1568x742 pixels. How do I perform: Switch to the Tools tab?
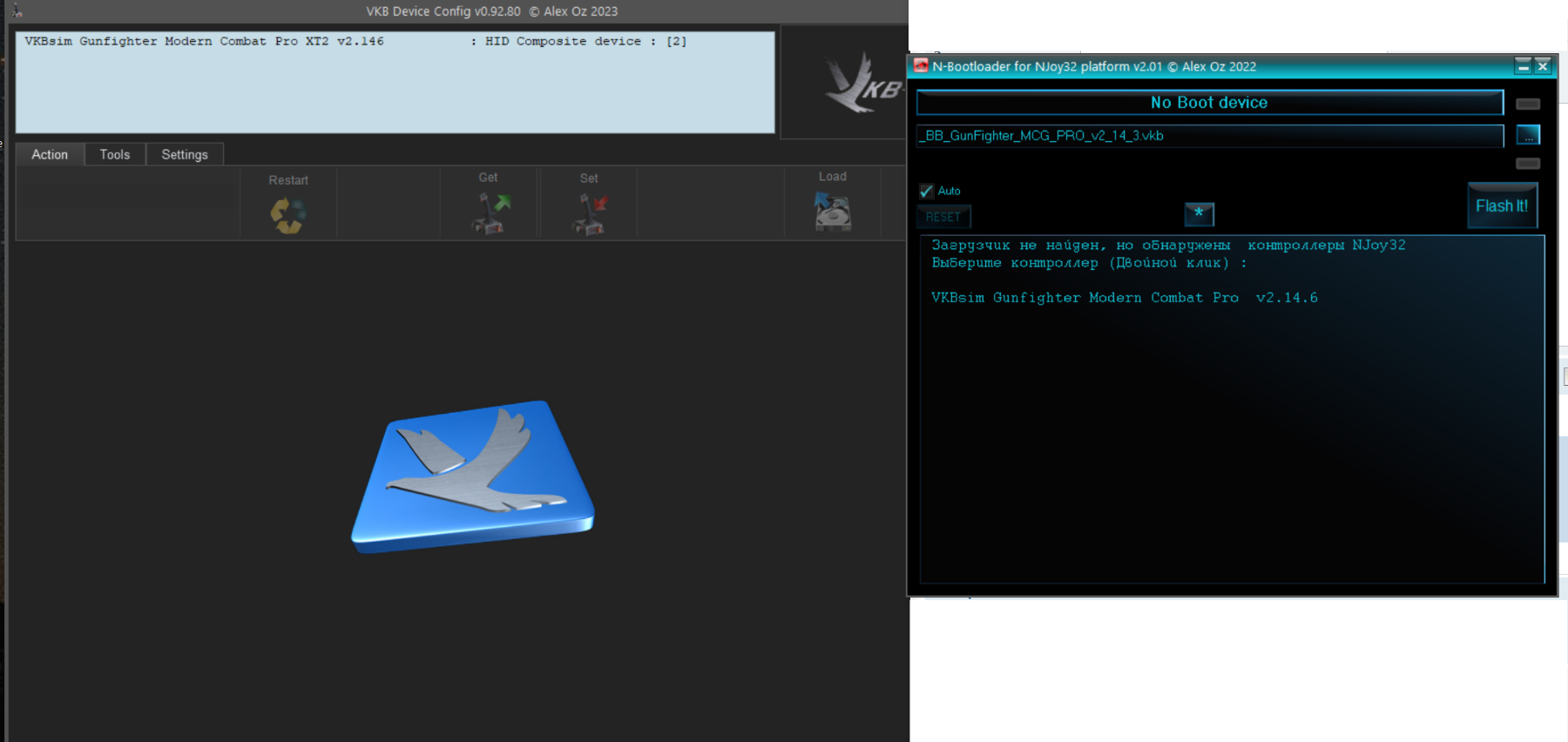(114, 154)
